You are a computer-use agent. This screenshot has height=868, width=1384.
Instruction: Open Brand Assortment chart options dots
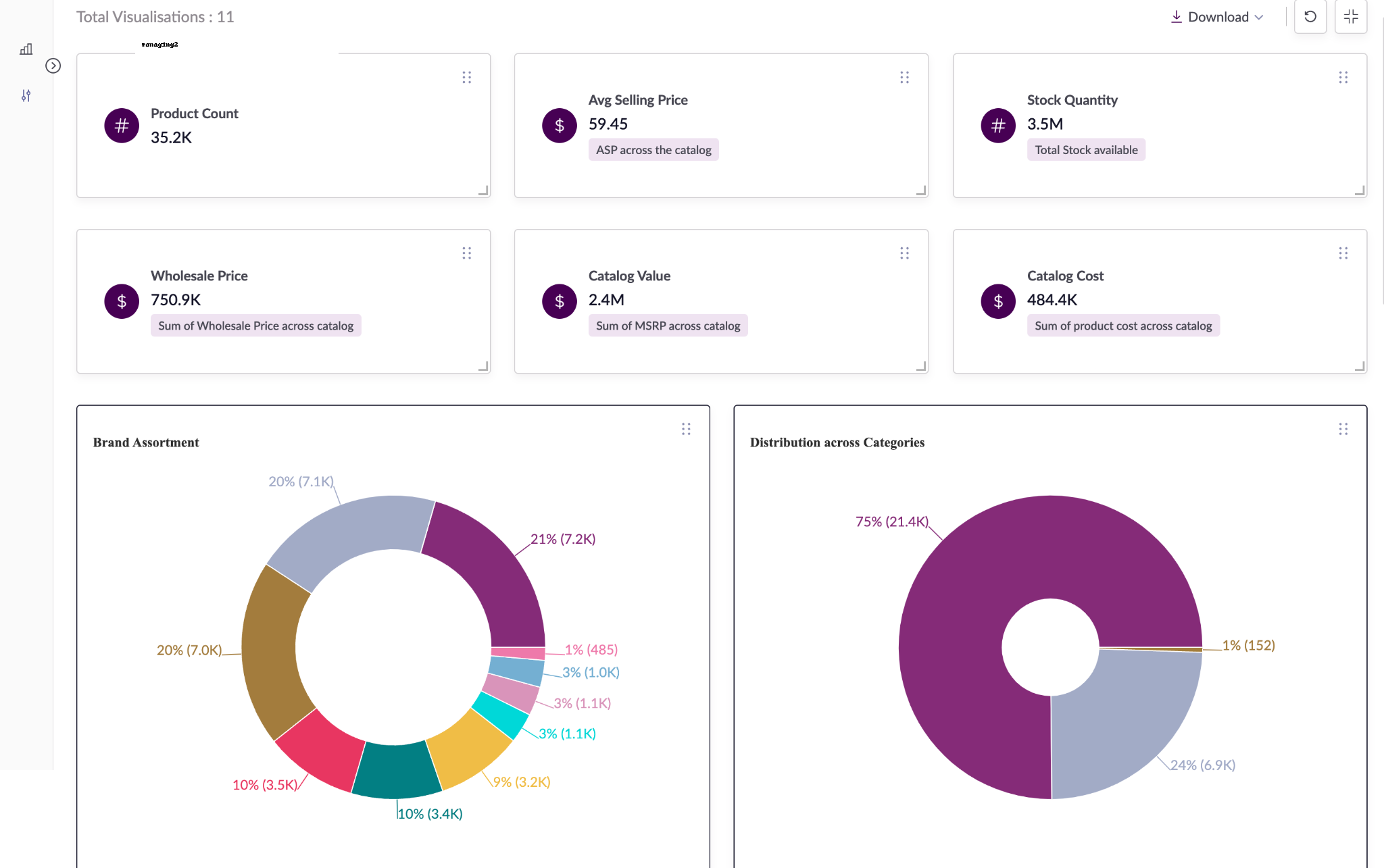[x=686, y=429]
